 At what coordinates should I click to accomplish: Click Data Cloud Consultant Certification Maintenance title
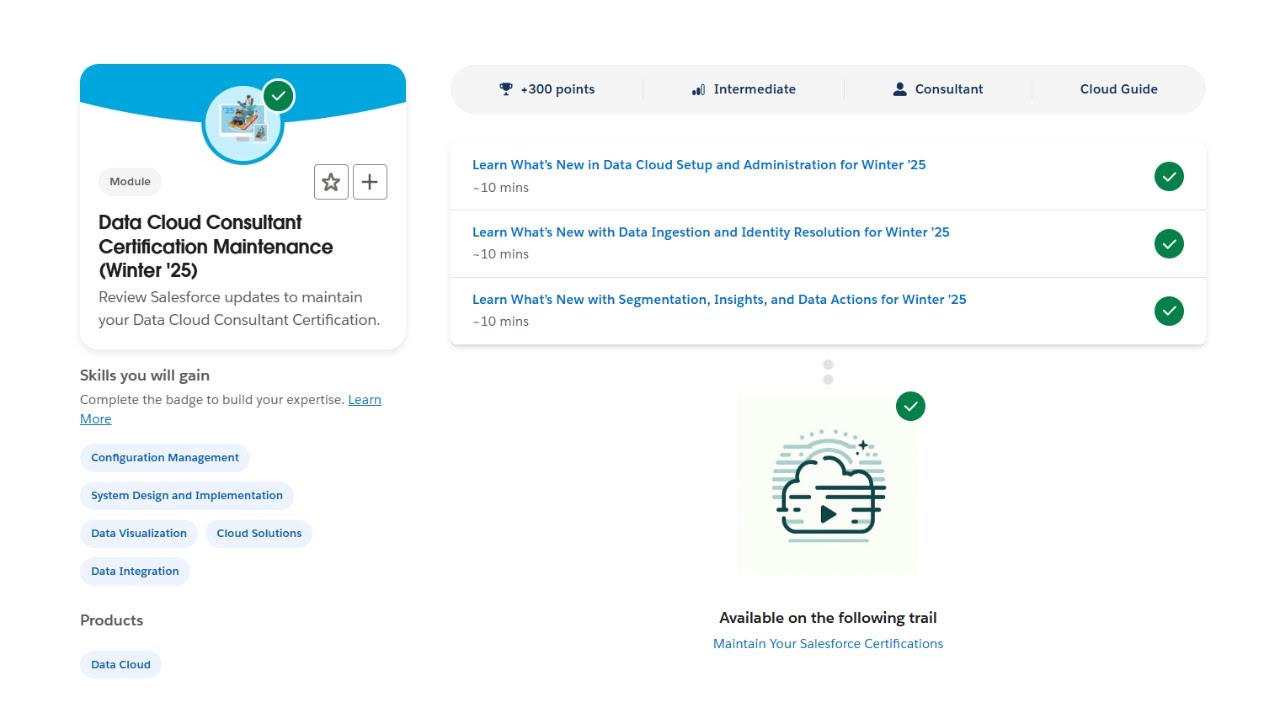[x=216, y=246]
